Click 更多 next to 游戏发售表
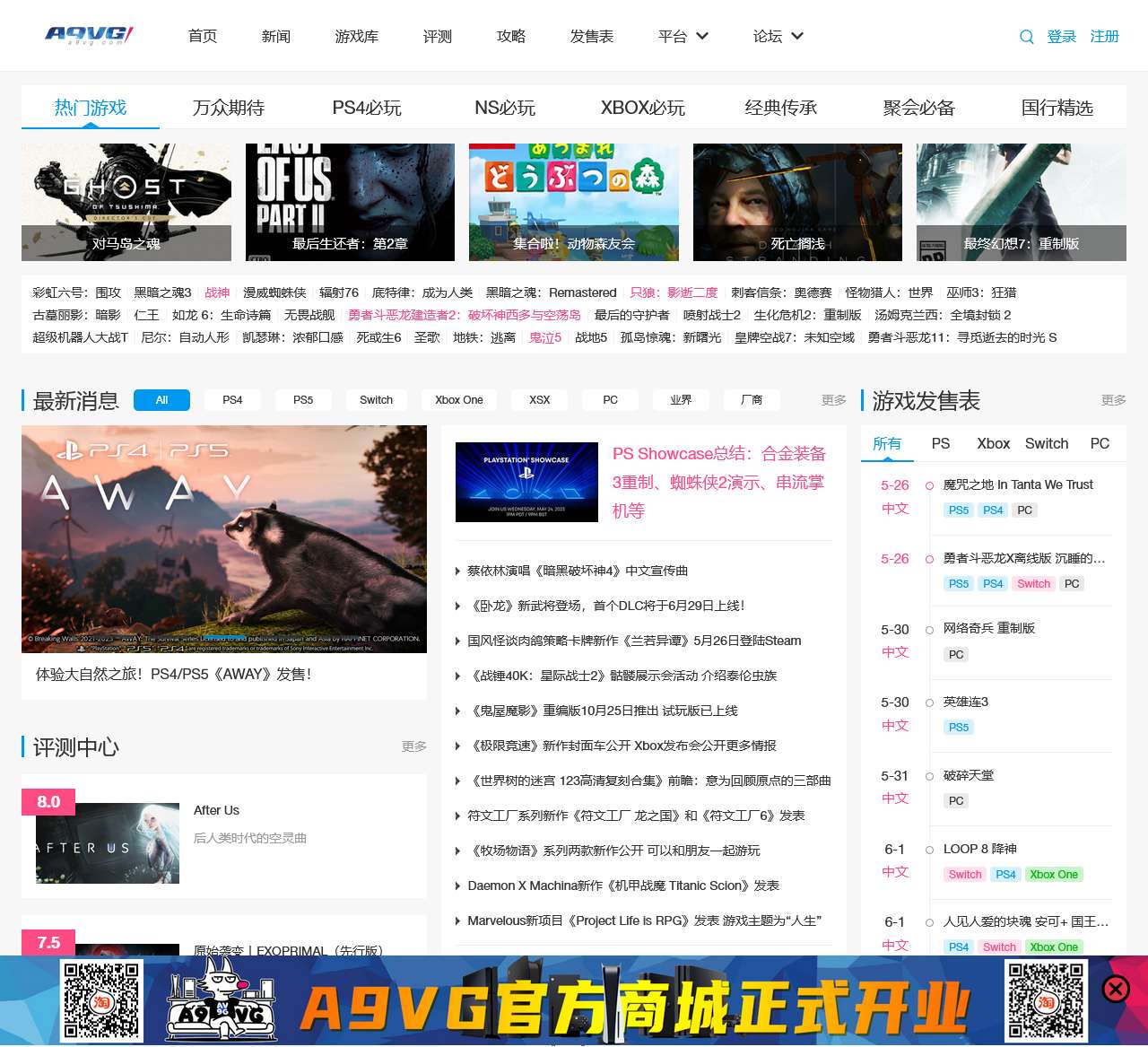This screenshot has height=1047, width=1148. 1114,400
